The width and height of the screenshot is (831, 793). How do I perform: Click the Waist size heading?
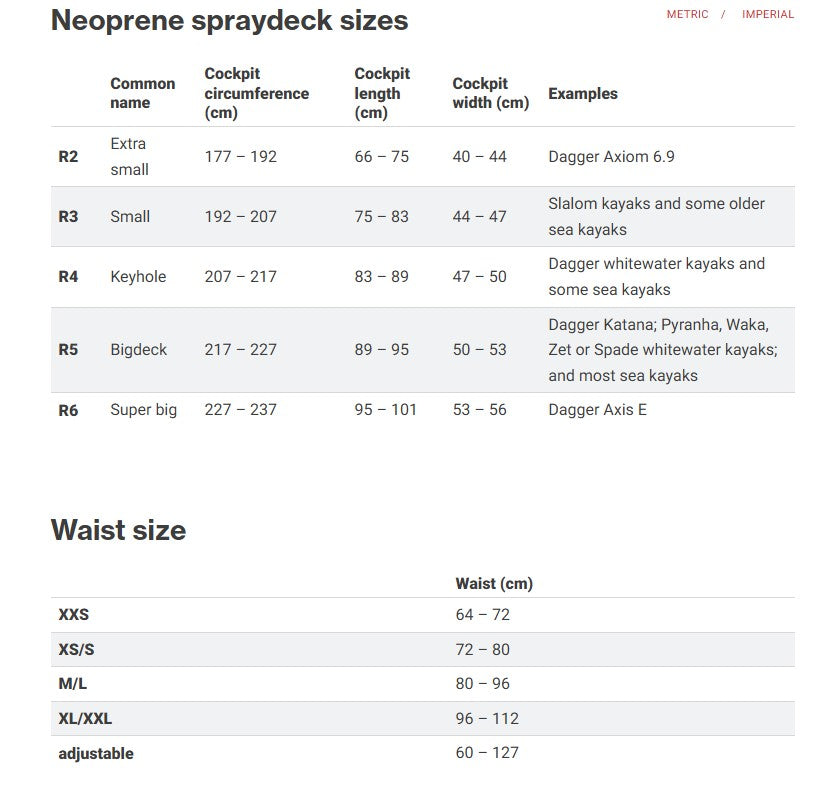coord(118,529)
